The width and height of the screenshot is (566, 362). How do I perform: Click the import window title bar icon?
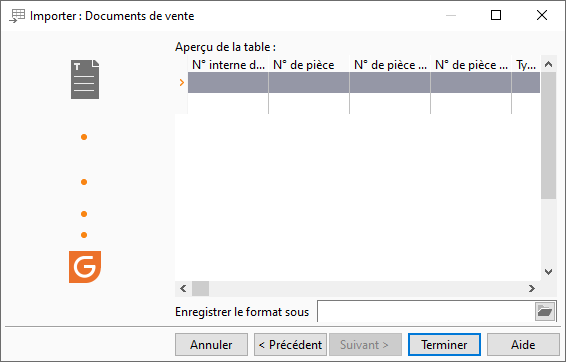coord(17,16)
